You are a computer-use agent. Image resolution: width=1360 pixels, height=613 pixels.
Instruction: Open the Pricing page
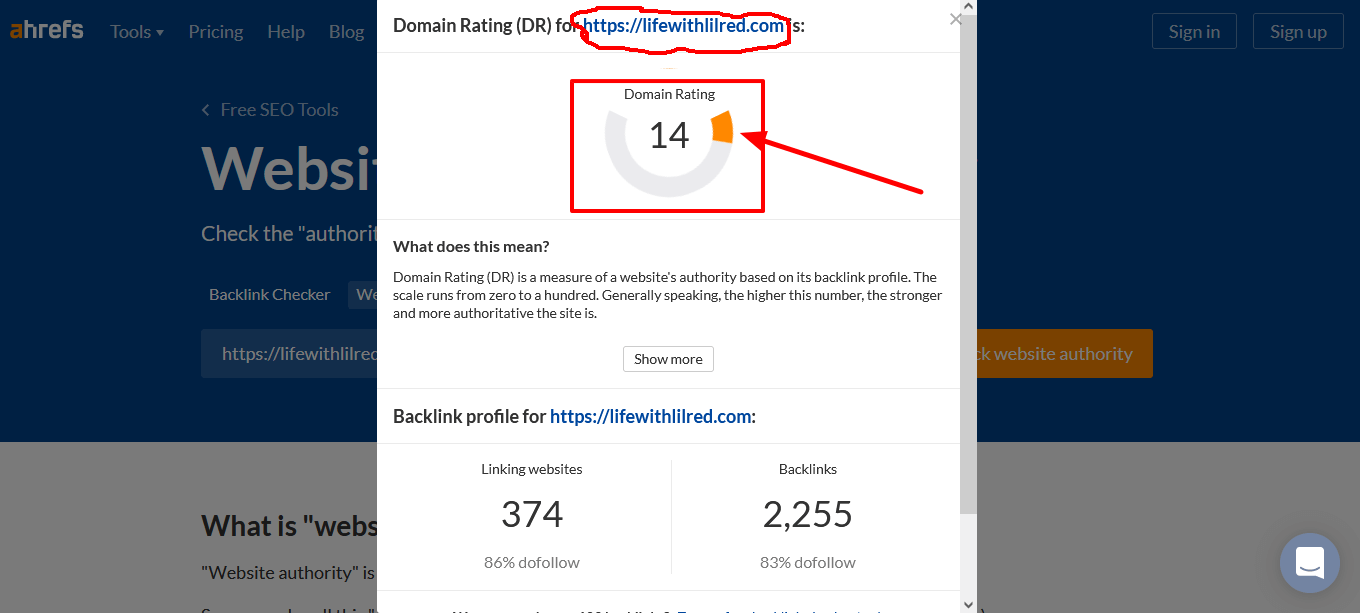click(x=216, y=32)
